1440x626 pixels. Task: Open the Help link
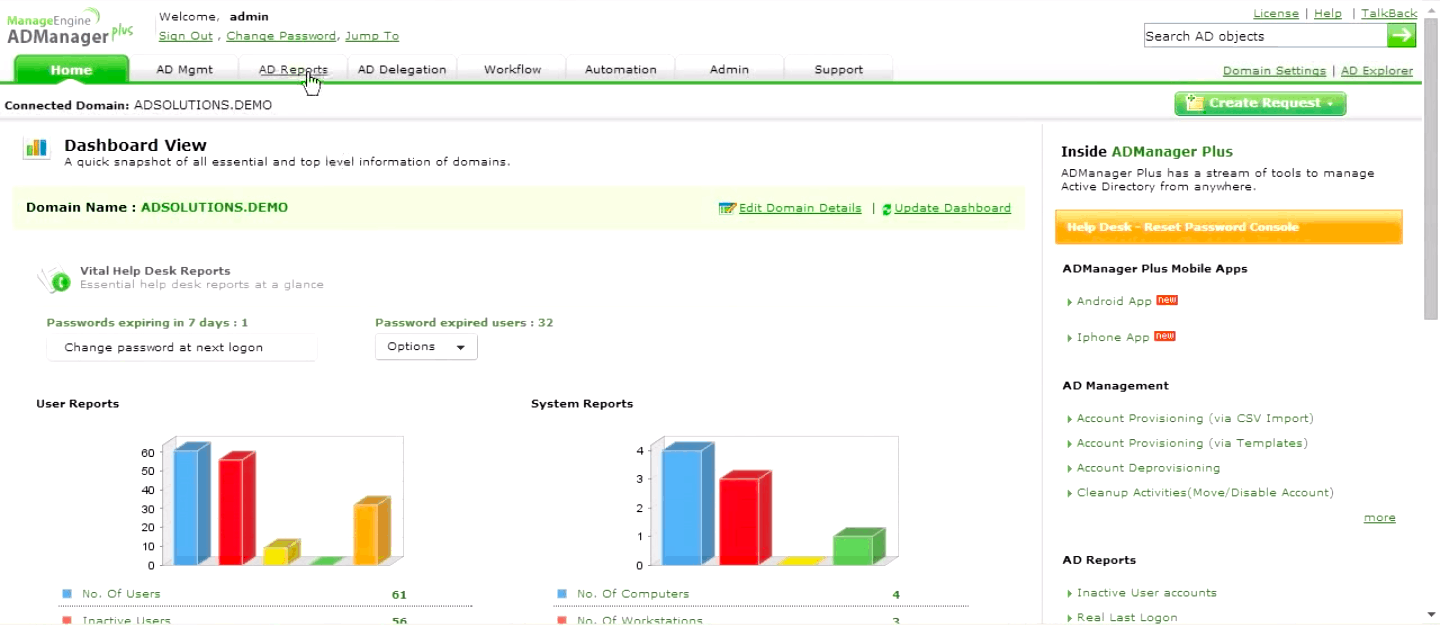coord(1328,14)
